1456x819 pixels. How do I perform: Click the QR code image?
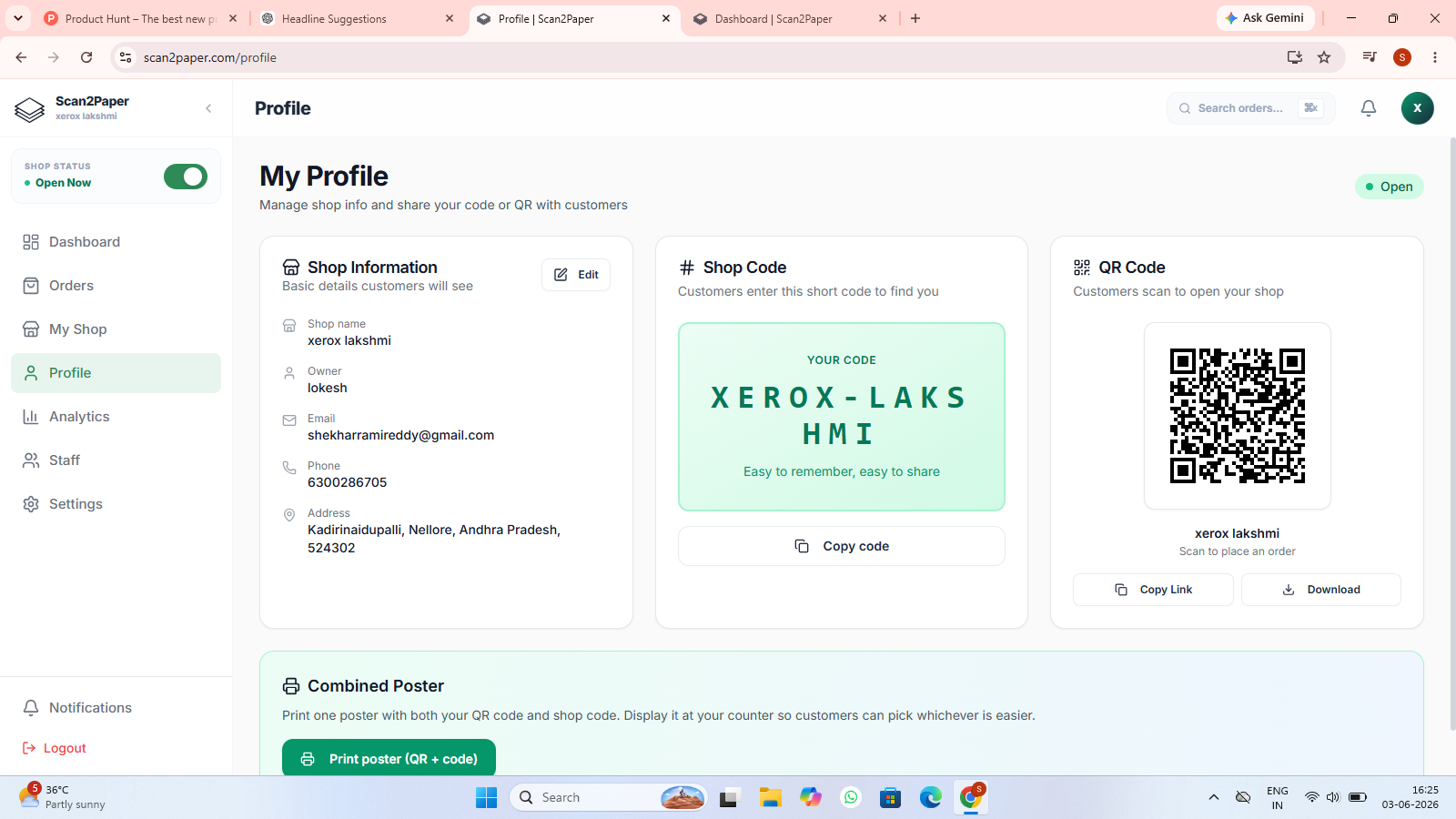pyautogui.click(x=1238, y=416)
